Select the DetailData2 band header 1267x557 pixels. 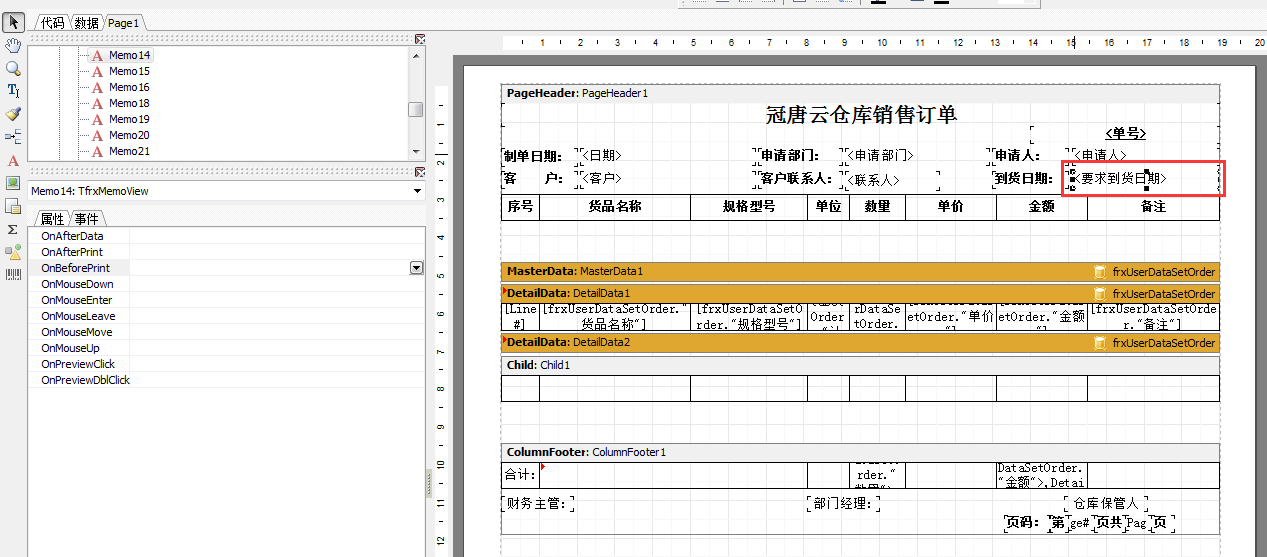pyautogui.click(x=860, y=342)
